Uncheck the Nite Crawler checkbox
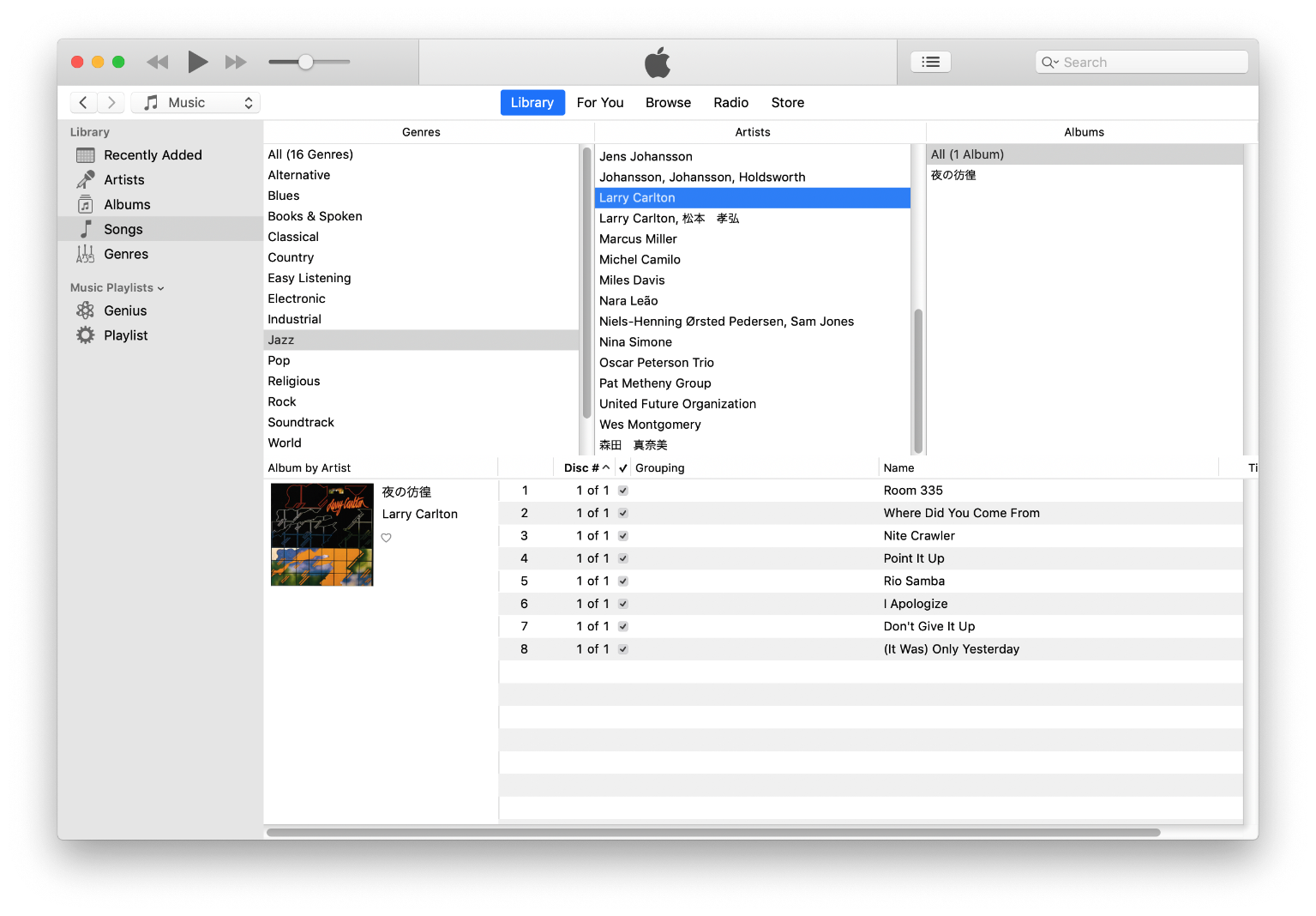 click(x=623, y=536)
